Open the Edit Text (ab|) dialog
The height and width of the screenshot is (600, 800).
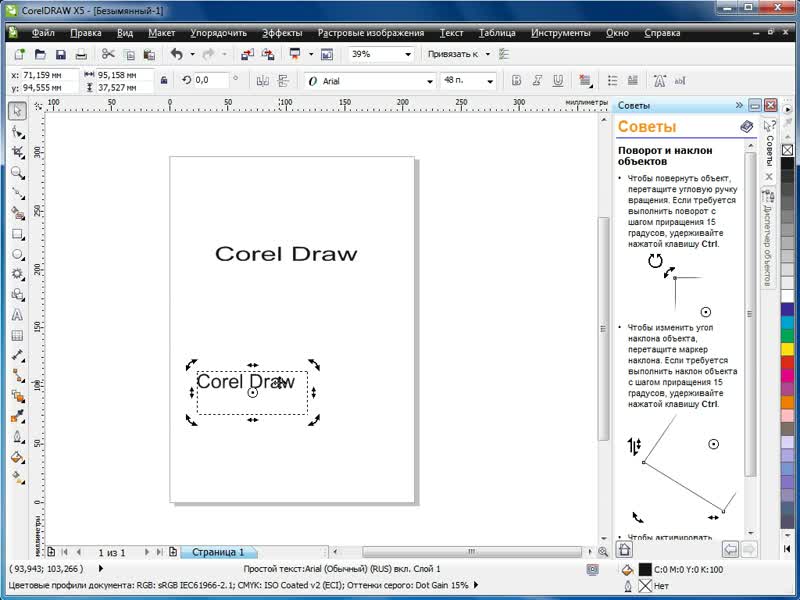click(680, 81)
